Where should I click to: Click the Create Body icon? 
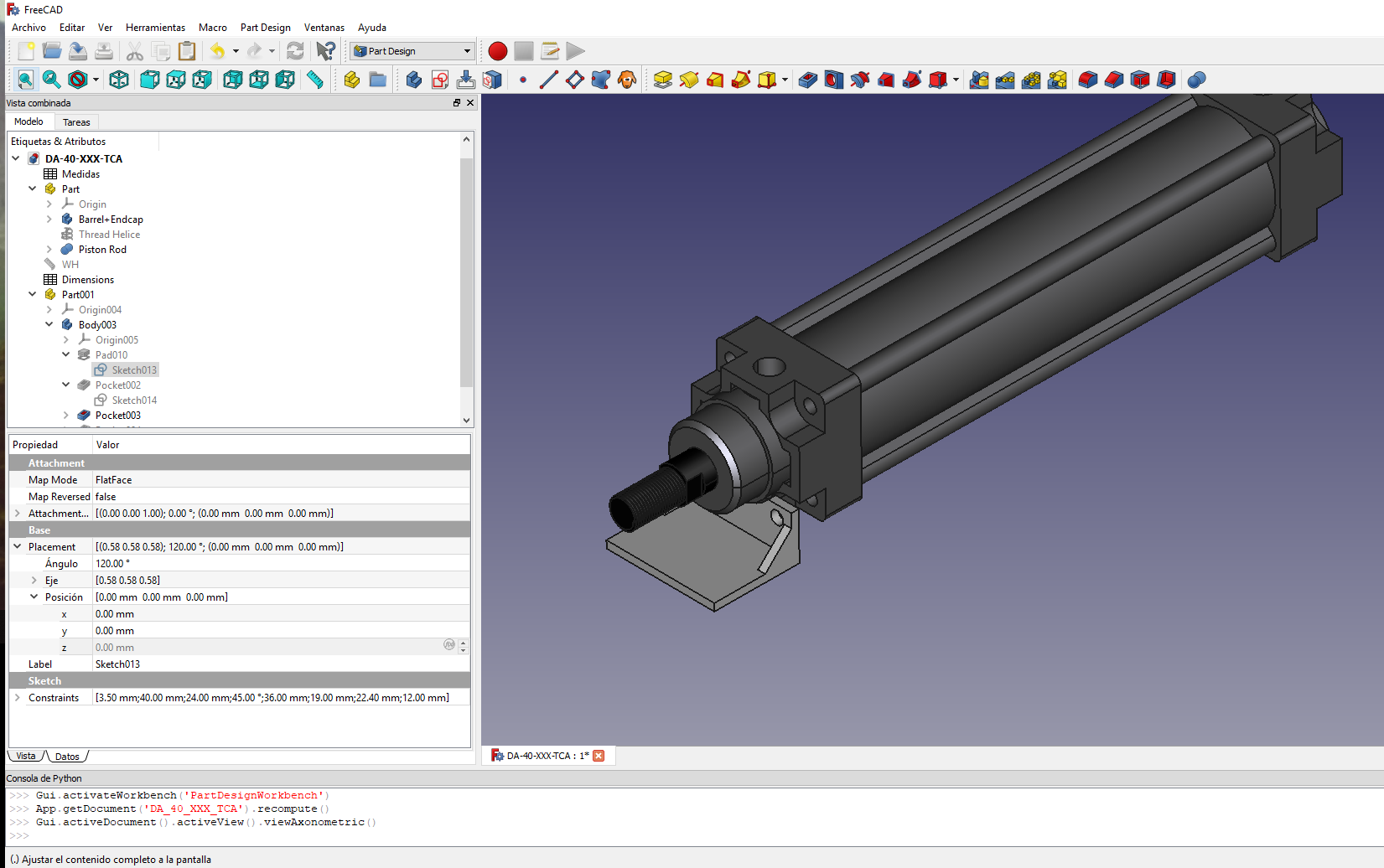(x=413, y=80)
